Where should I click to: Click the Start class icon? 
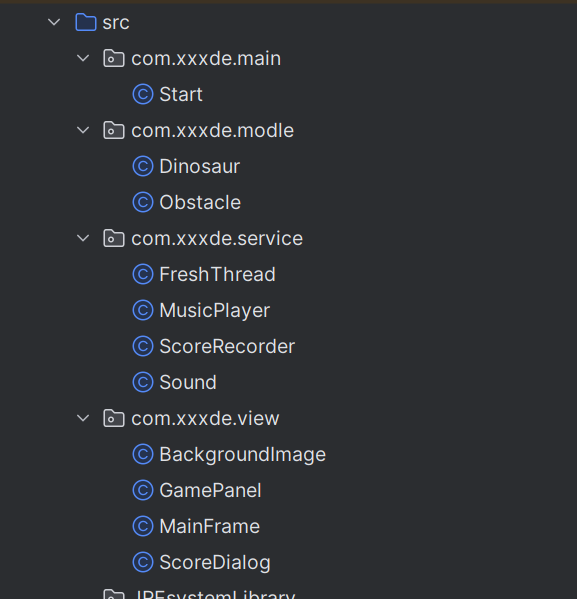click(143, 94)
